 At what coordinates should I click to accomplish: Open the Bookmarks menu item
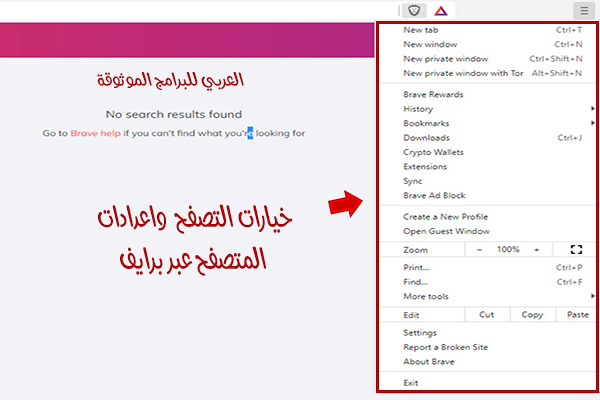(488, 123)
